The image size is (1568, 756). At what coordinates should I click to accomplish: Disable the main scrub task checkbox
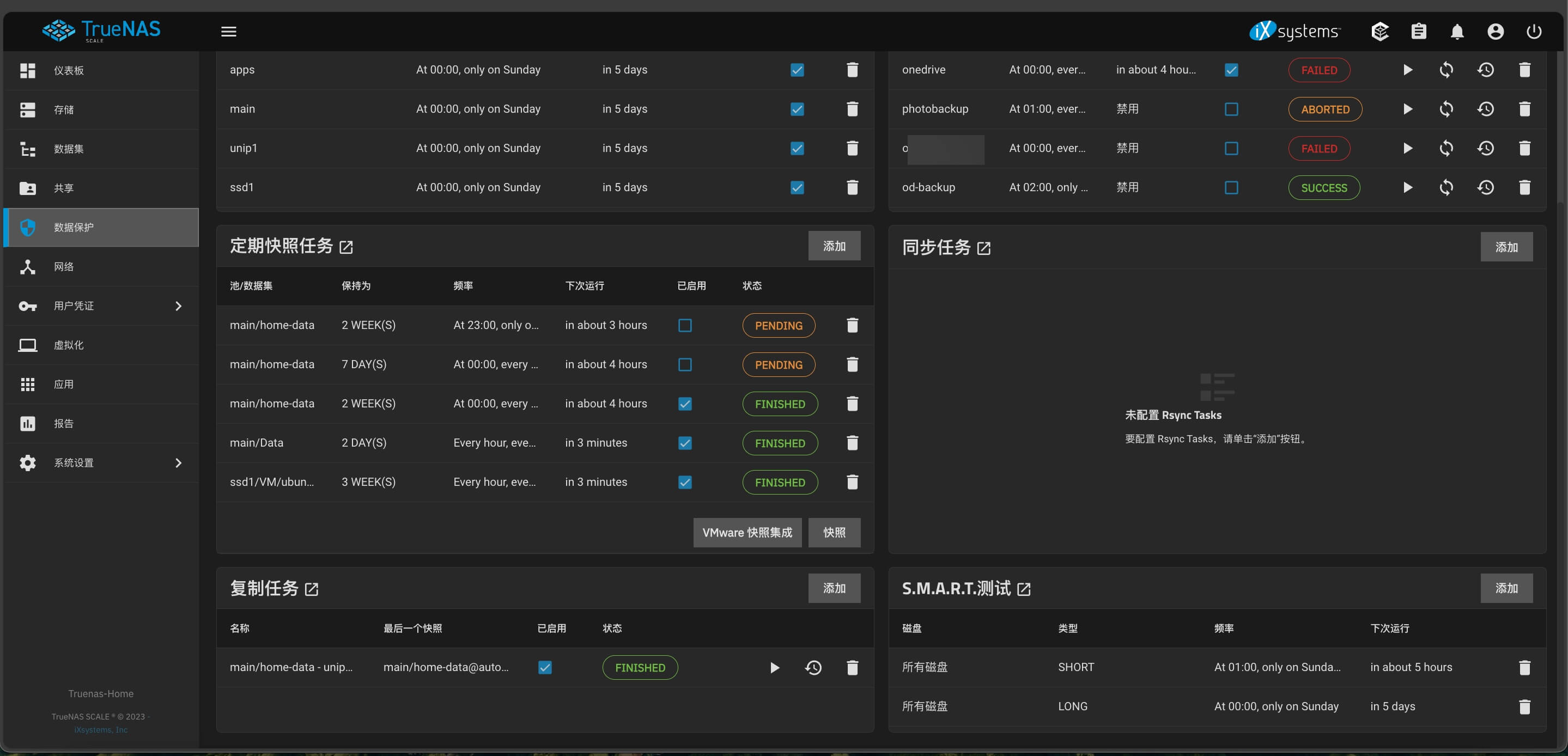click(x=797, y=109)
